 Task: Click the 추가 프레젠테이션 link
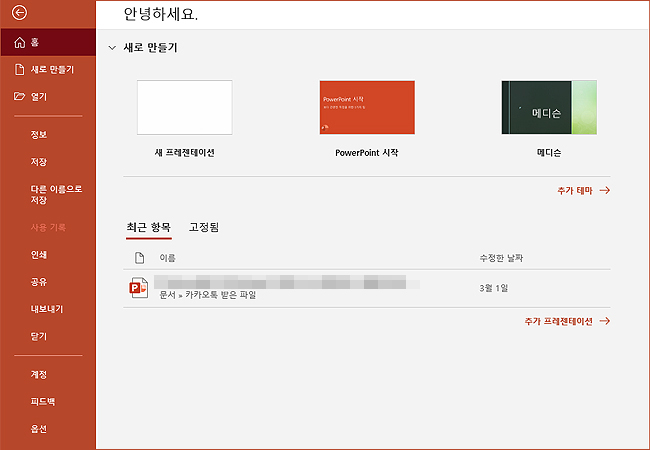pos(568,321)
